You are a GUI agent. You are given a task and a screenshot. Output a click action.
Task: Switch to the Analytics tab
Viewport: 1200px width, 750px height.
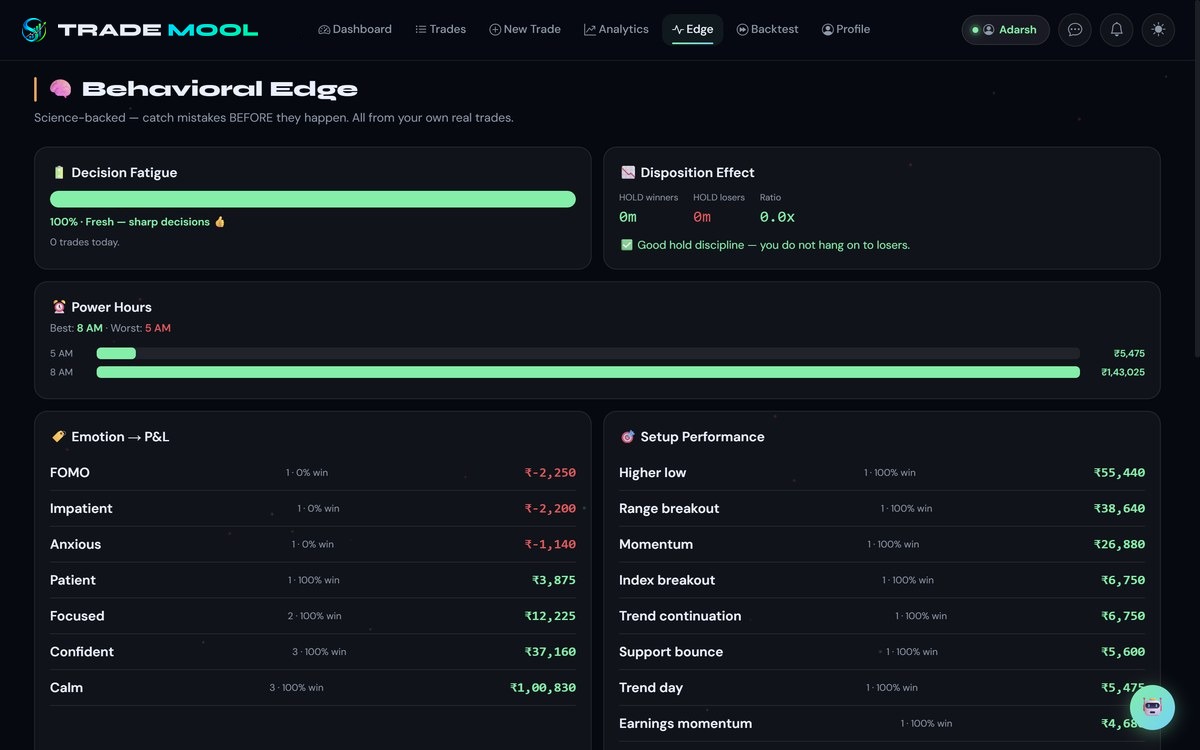pos(616,30)
